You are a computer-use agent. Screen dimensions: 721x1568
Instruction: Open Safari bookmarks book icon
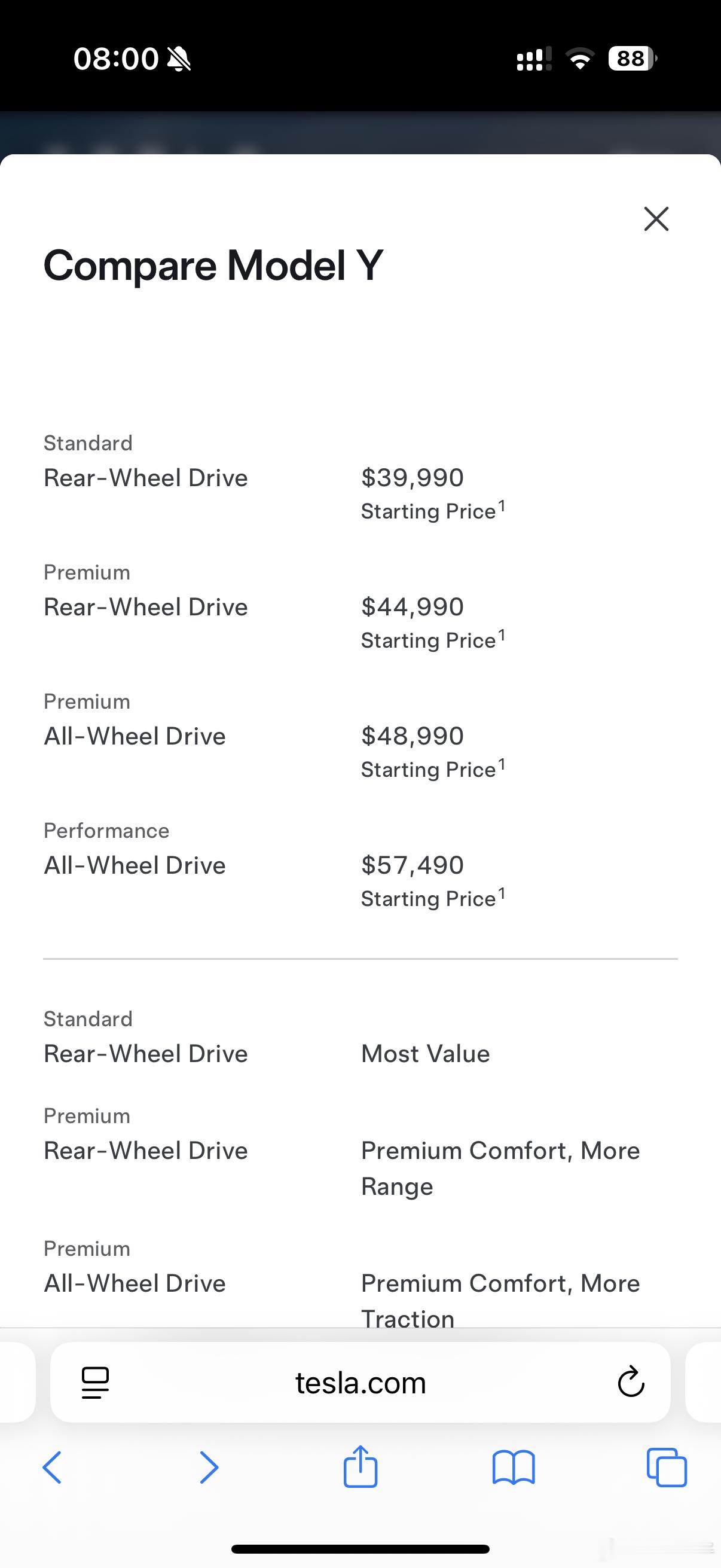coord(514,1468)
